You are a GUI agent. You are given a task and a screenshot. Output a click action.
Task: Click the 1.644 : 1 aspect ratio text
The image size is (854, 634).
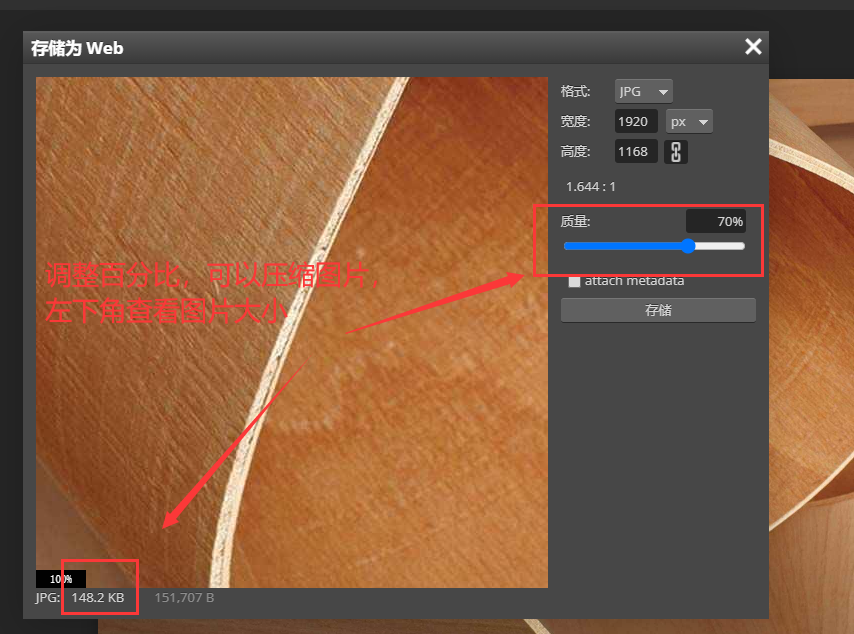pos(591,186)
